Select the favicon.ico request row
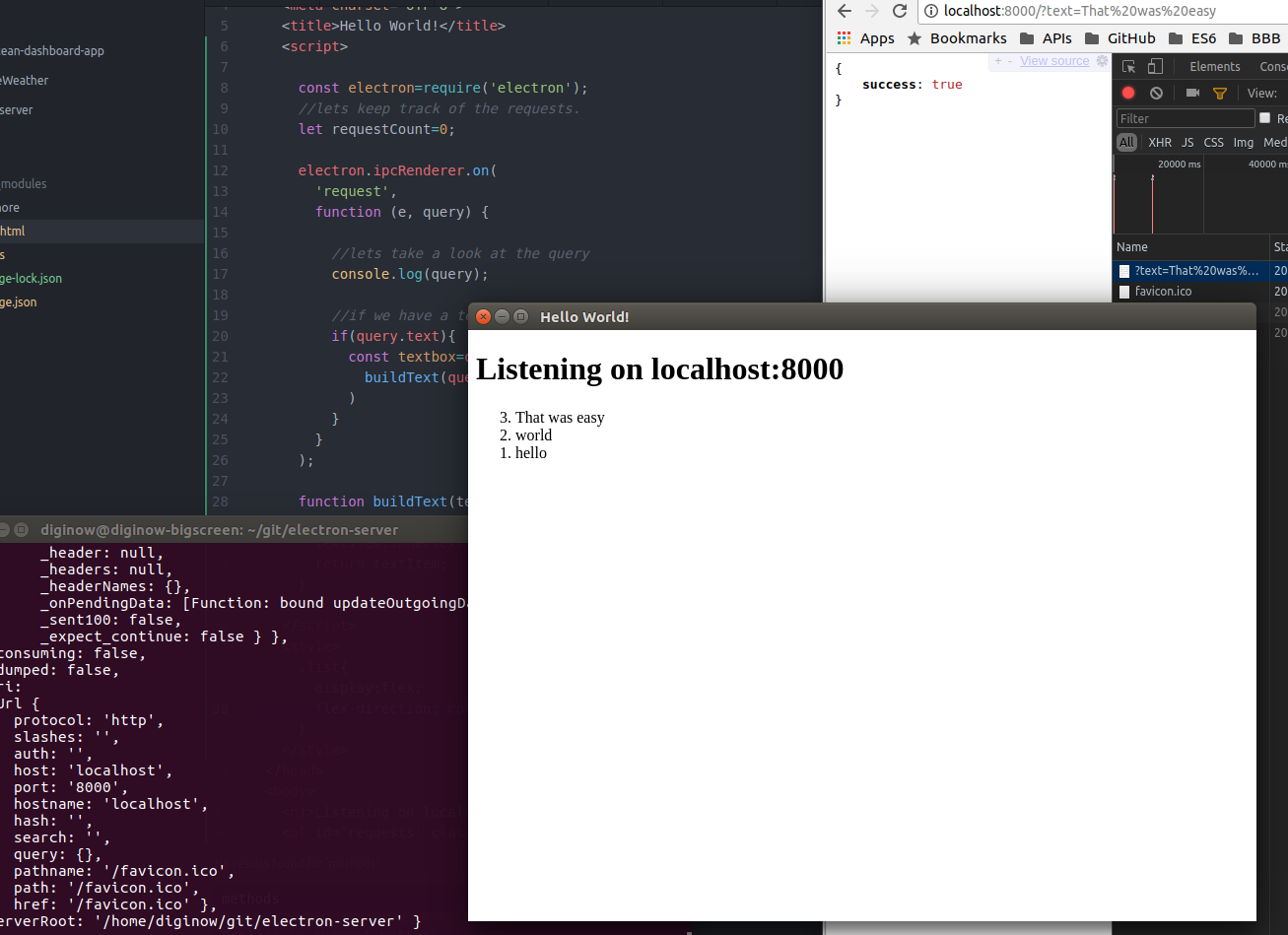Screen dimensions: 1288x935 [x=1191, y=292]
